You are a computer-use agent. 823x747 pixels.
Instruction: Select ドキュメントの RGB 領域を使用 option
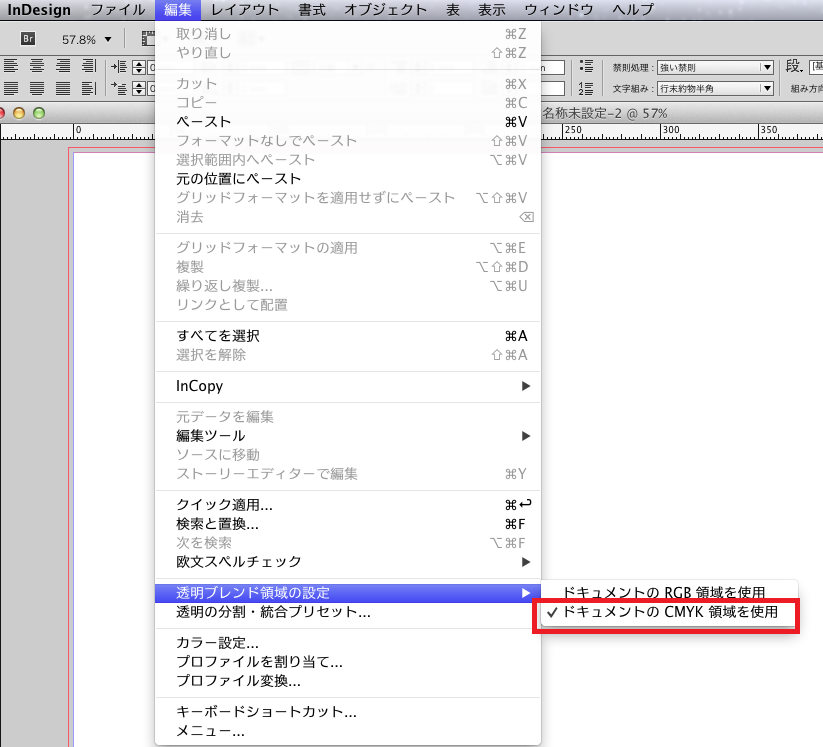(669, 593)
